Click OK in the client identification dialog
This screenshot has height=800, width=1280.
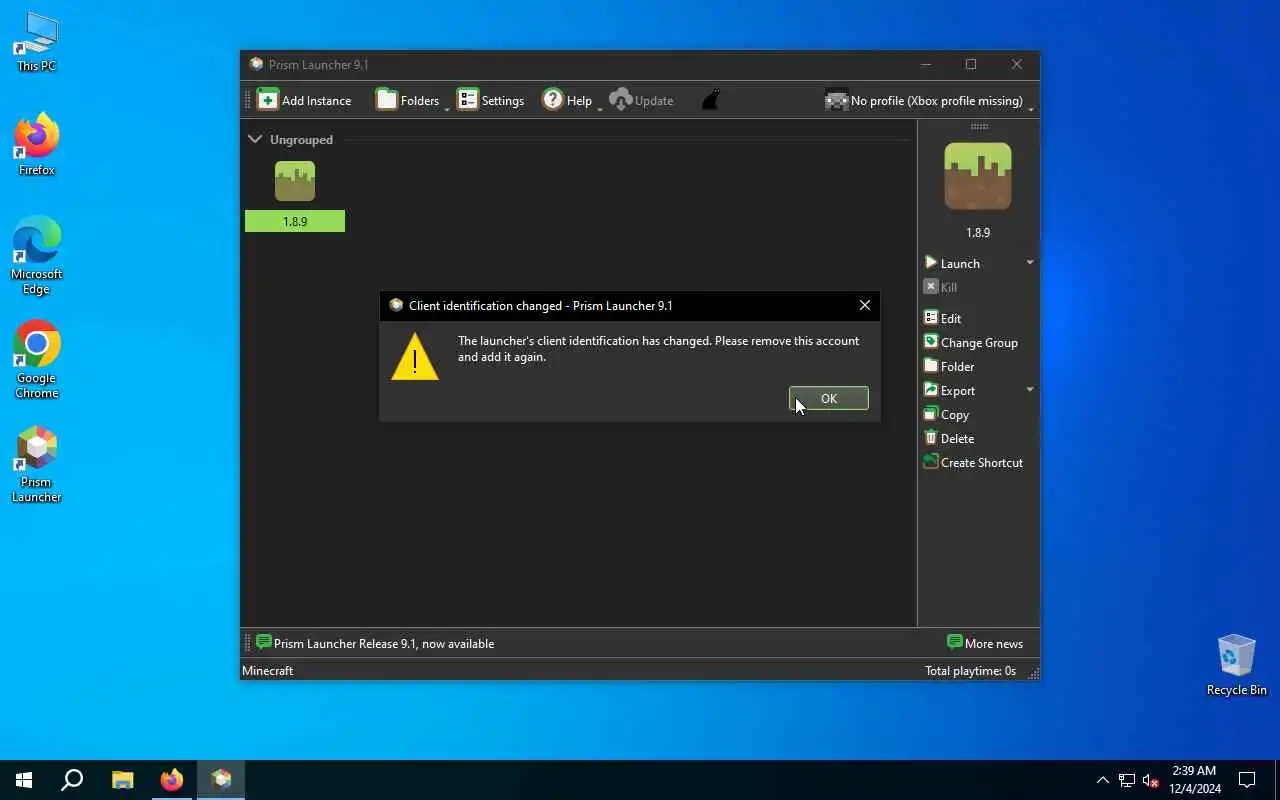click(828, 398)
